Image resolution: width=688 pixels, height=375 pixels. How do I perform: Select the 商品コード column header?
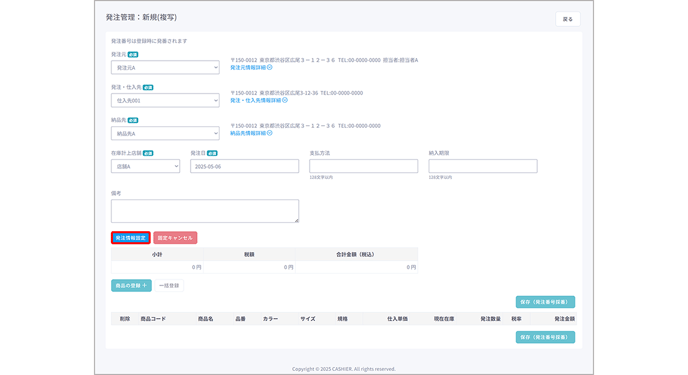153,319
